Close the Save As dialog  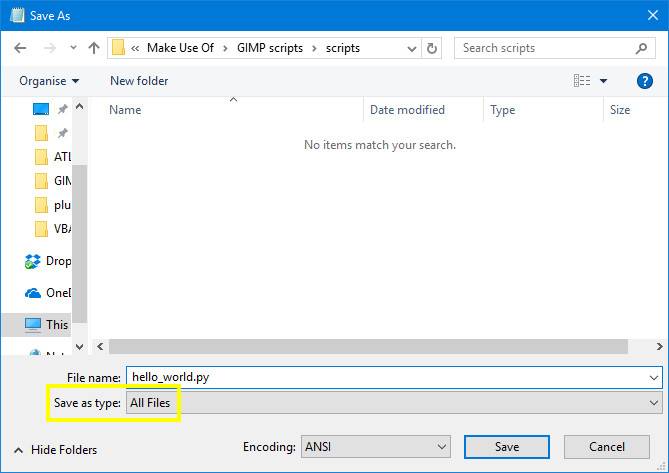pos(652,15)
